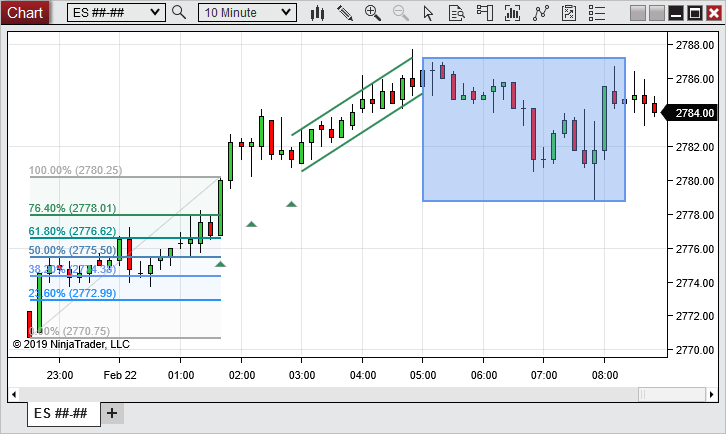This screenshot has height=434, width=726.
Task: Select the ES ##-## bottom tab
Action: (x=61, y=413)
